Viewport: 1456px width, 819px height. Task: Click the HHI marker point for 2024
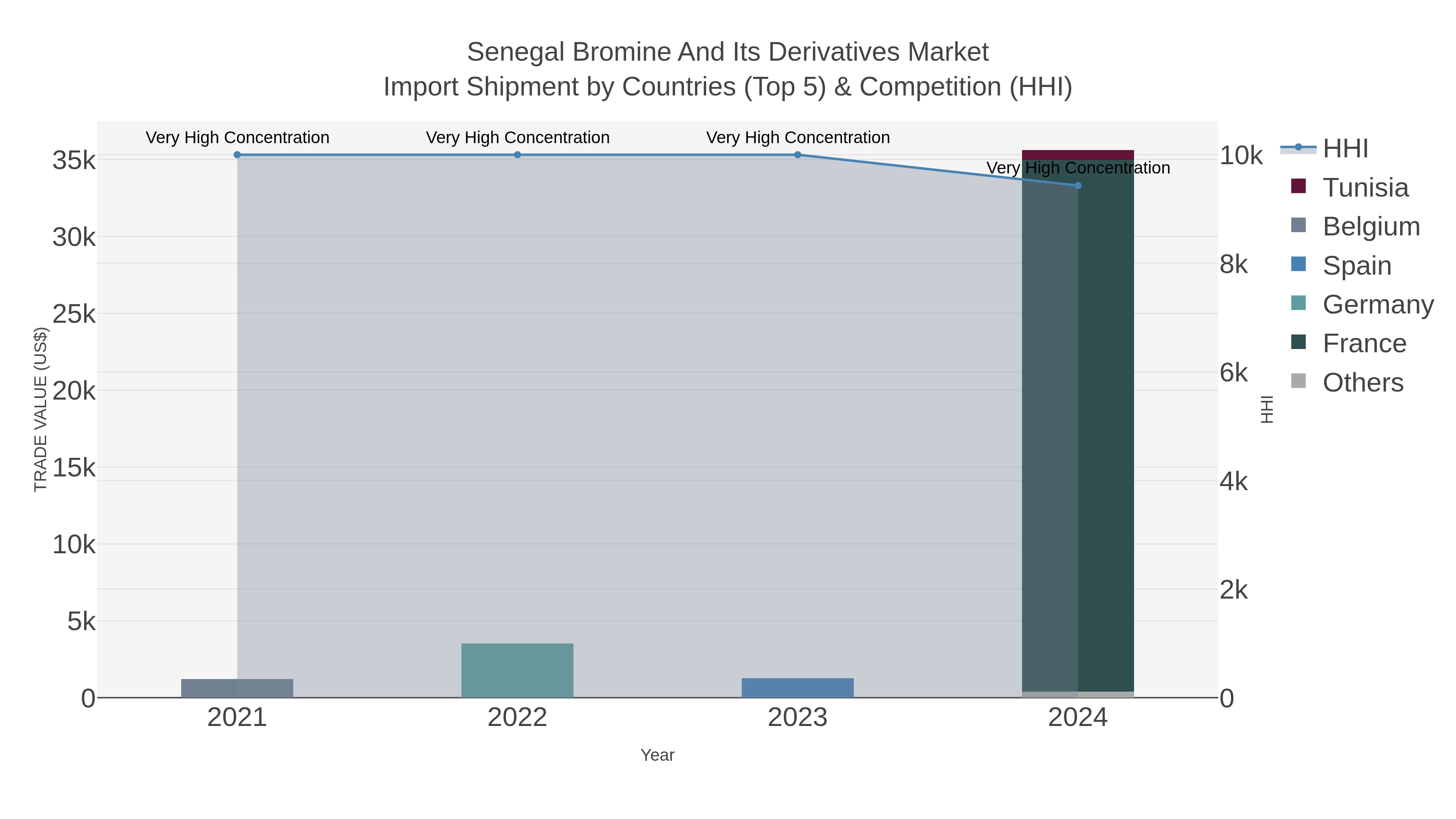coord(1078,185)
